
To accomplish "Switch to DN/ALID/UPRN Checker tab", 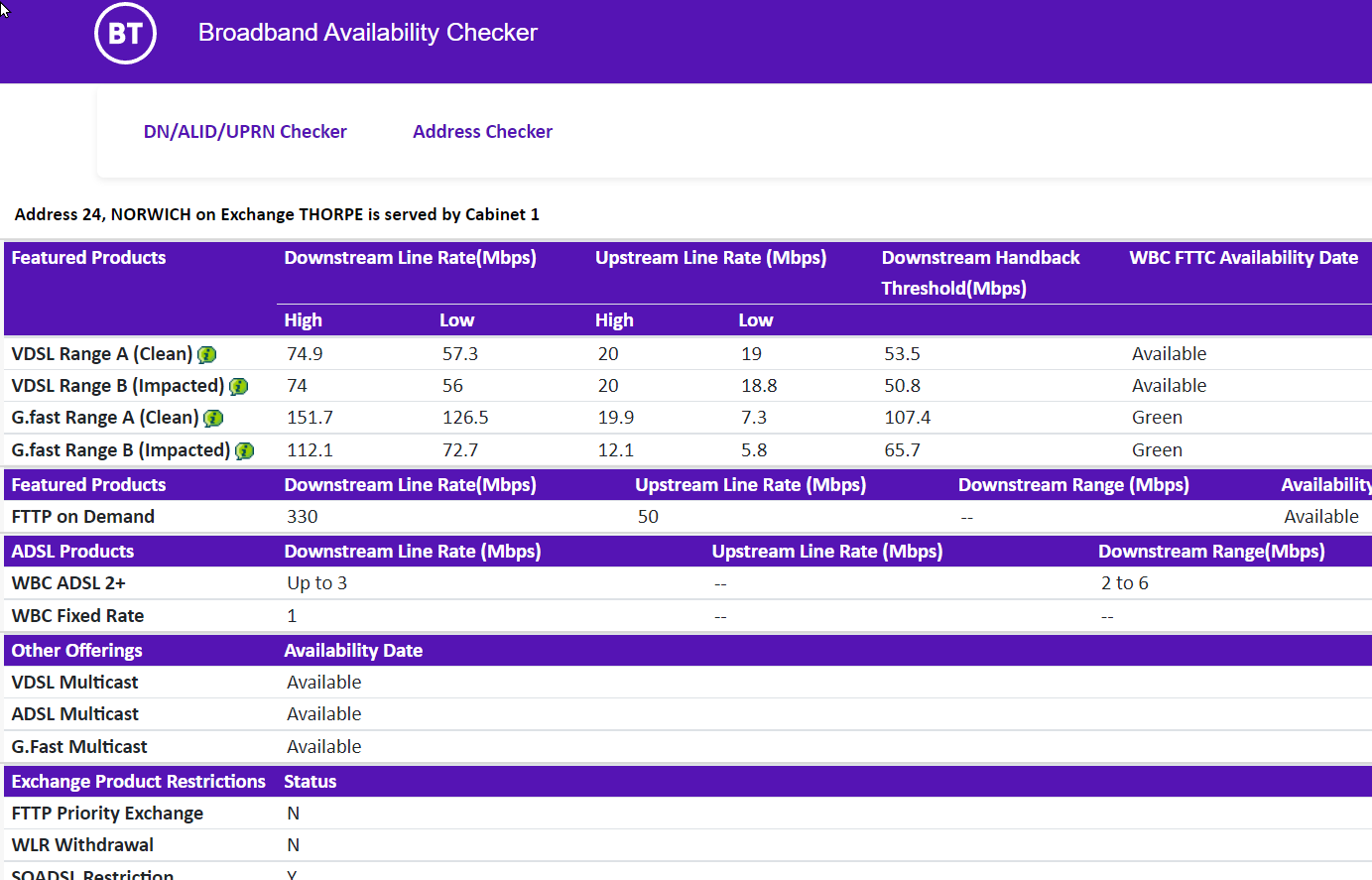I will [245, 131].
